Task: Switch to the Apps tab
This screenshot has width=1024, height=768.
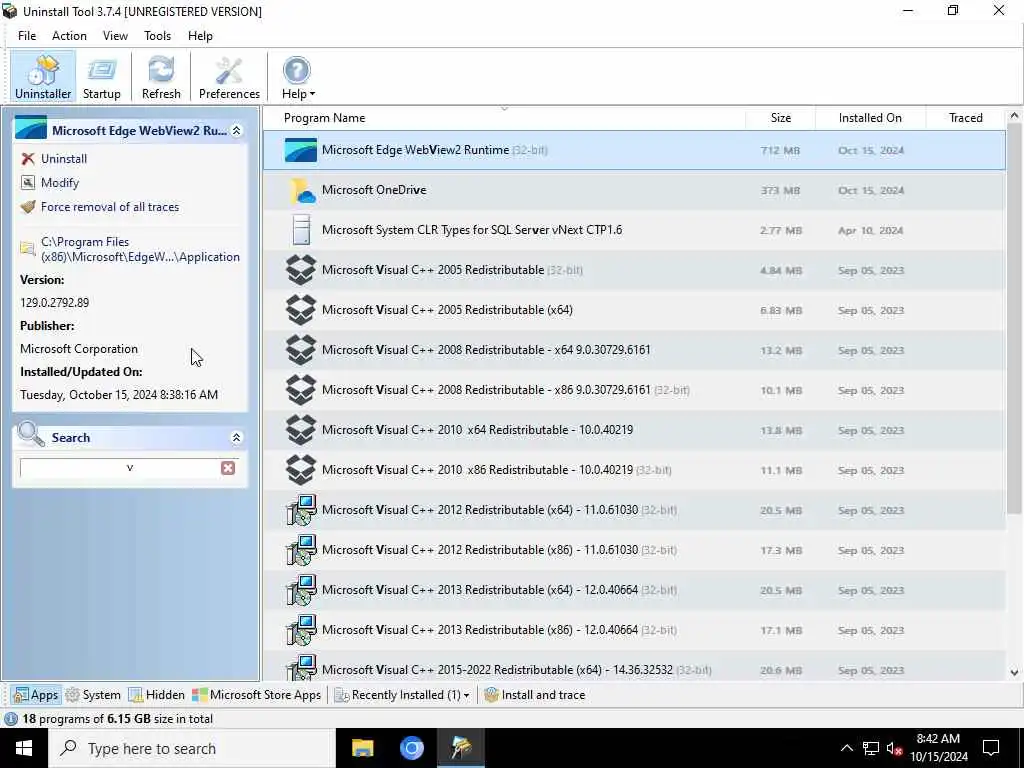Action: click(37, 695)
